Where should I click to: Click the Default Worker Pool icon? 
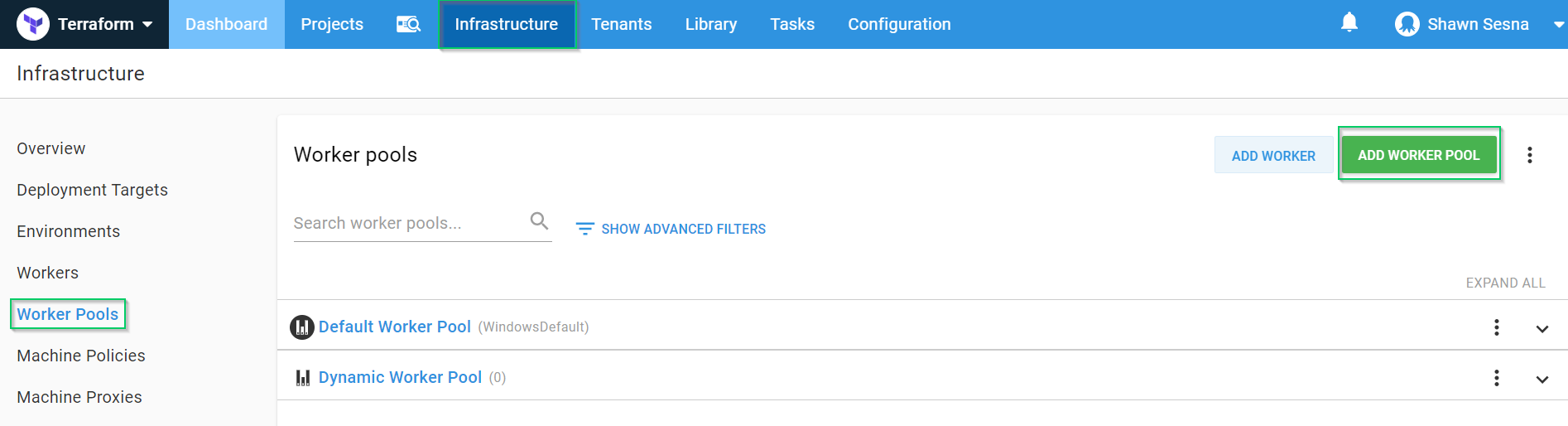point(302,327)
